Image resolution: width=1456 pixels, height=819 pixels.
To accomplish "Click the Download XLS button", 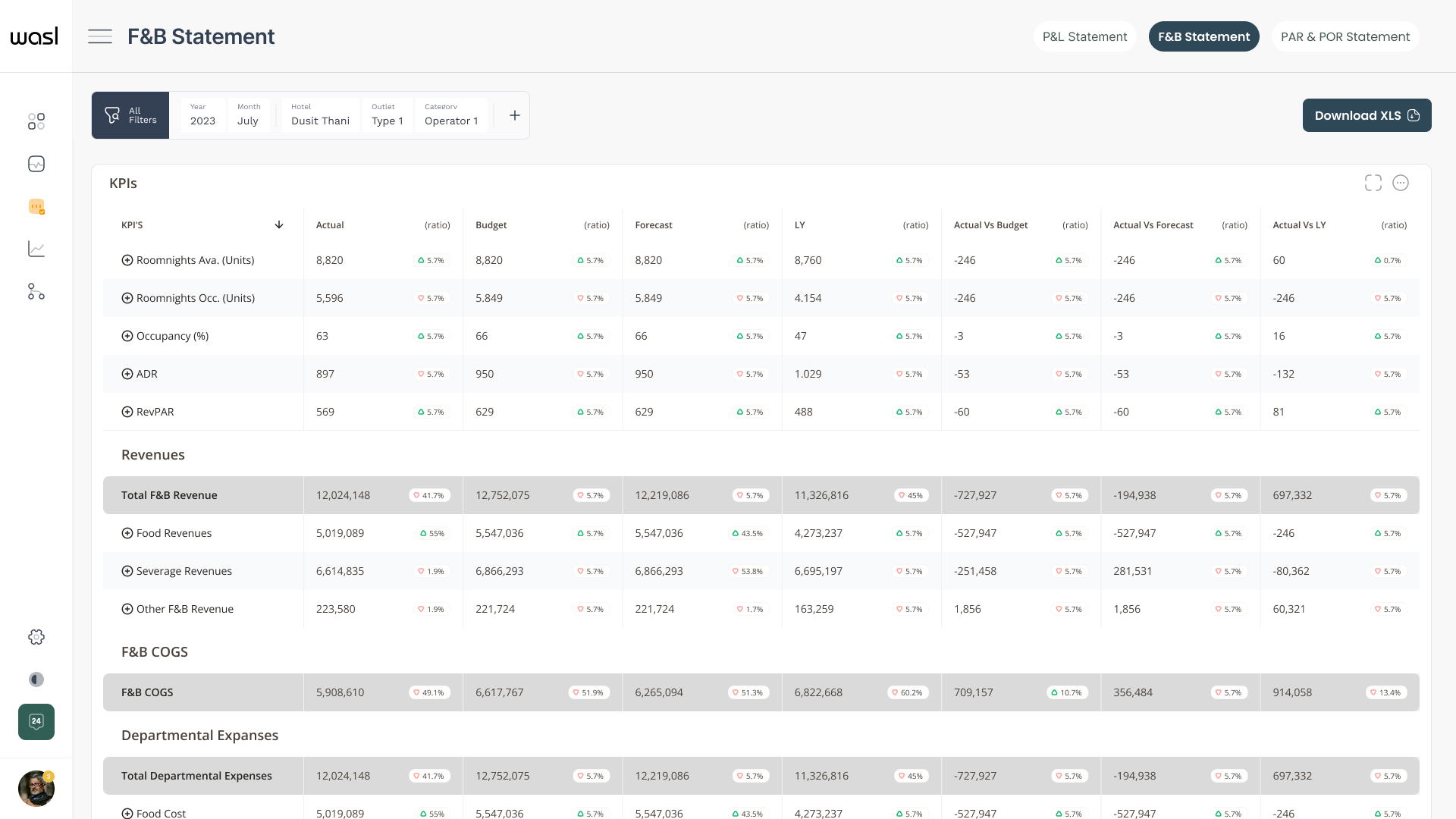I will point(1367,115).
